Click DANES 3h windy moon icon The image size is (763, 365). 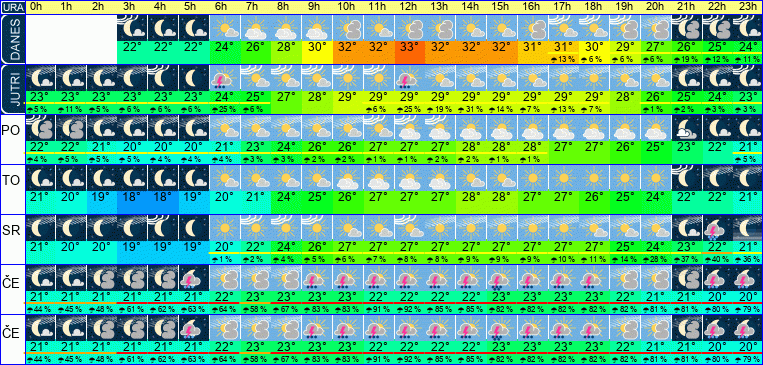(132, 28)
